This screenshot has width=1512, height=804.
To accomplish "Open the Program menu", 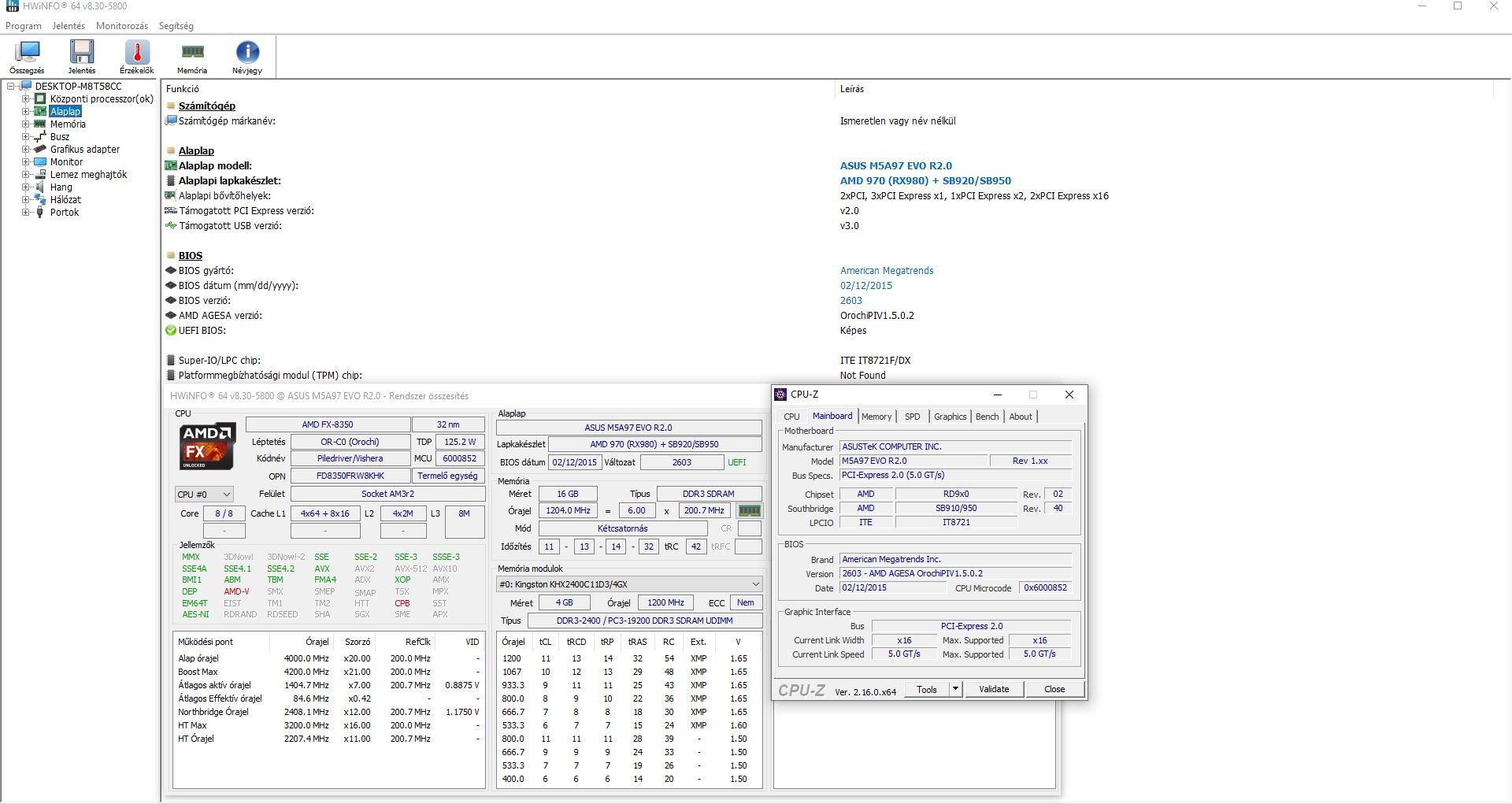I will [x=24, y=26].
